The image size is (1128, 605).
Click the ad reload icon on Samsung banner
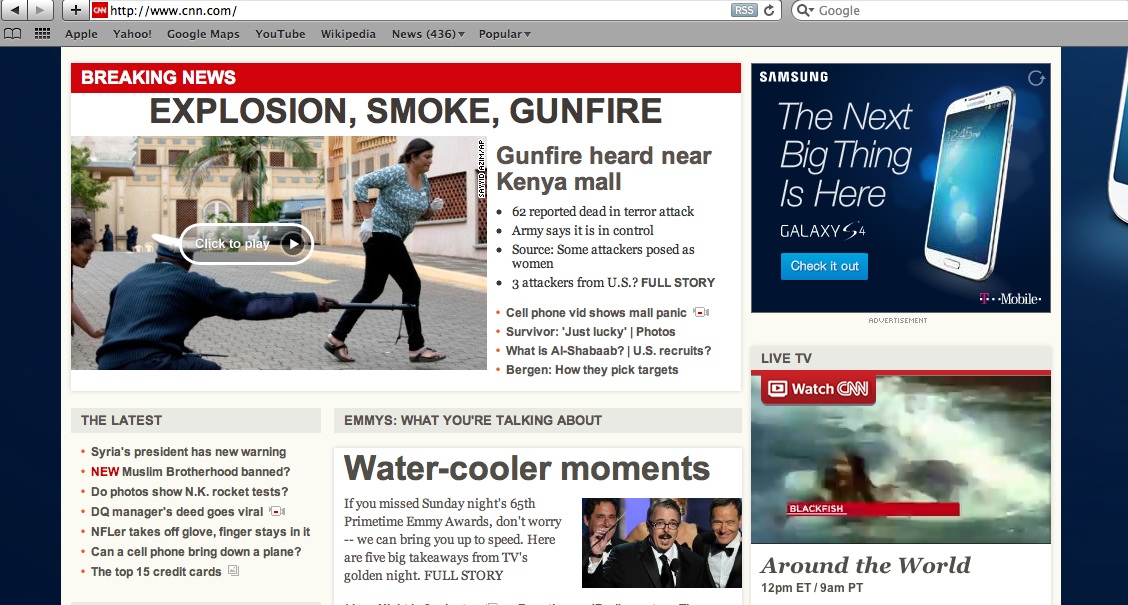[1036, 78]
